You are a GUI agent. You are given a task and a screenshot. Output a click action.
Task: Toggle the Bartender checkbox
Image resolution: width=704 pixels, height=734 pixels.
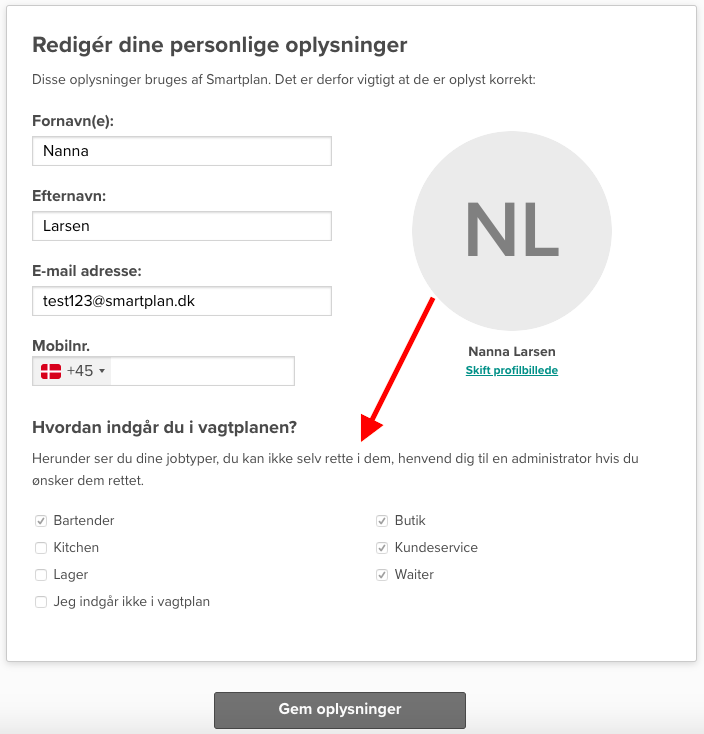point(41,521)
